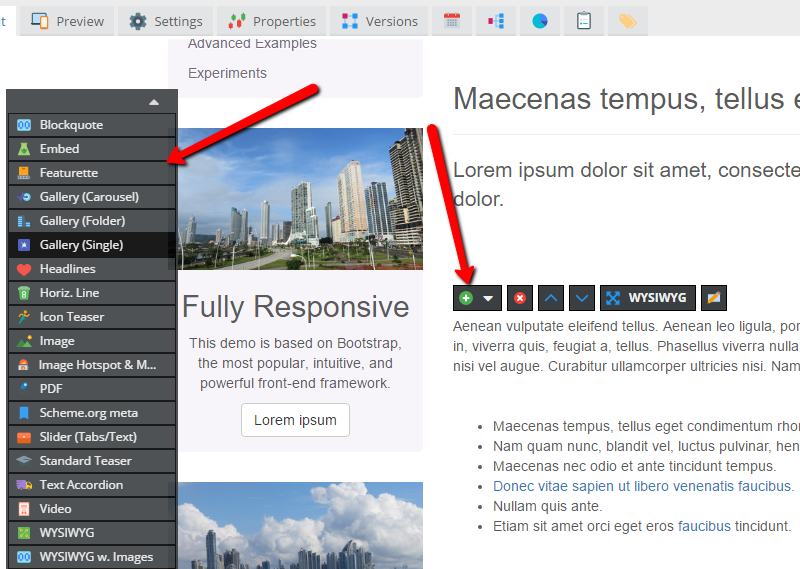Open the pie chart icon tab
The height and width of the screenshot is (569, 800).
(x=539, y=21)
